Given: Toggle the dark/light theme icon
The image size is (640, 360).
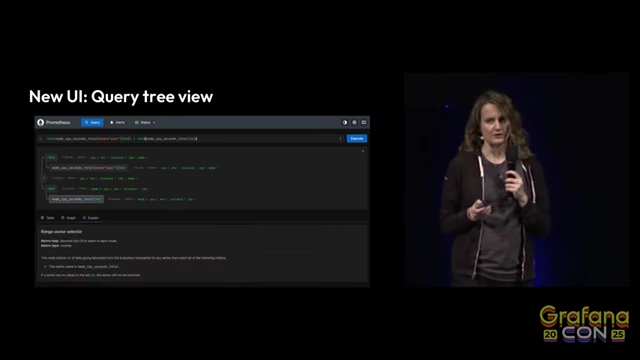Looking at the screenshot, I should (344, 122).
